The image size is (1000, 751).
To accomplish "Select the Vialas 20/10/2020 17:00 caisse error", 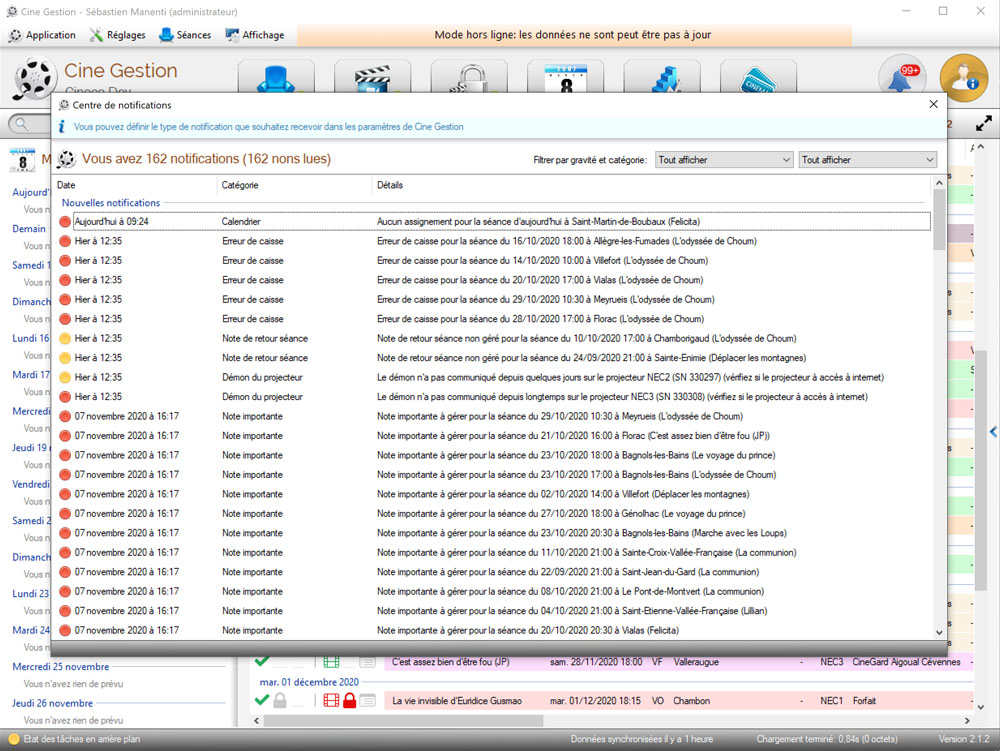I will [x=494, y=281].
